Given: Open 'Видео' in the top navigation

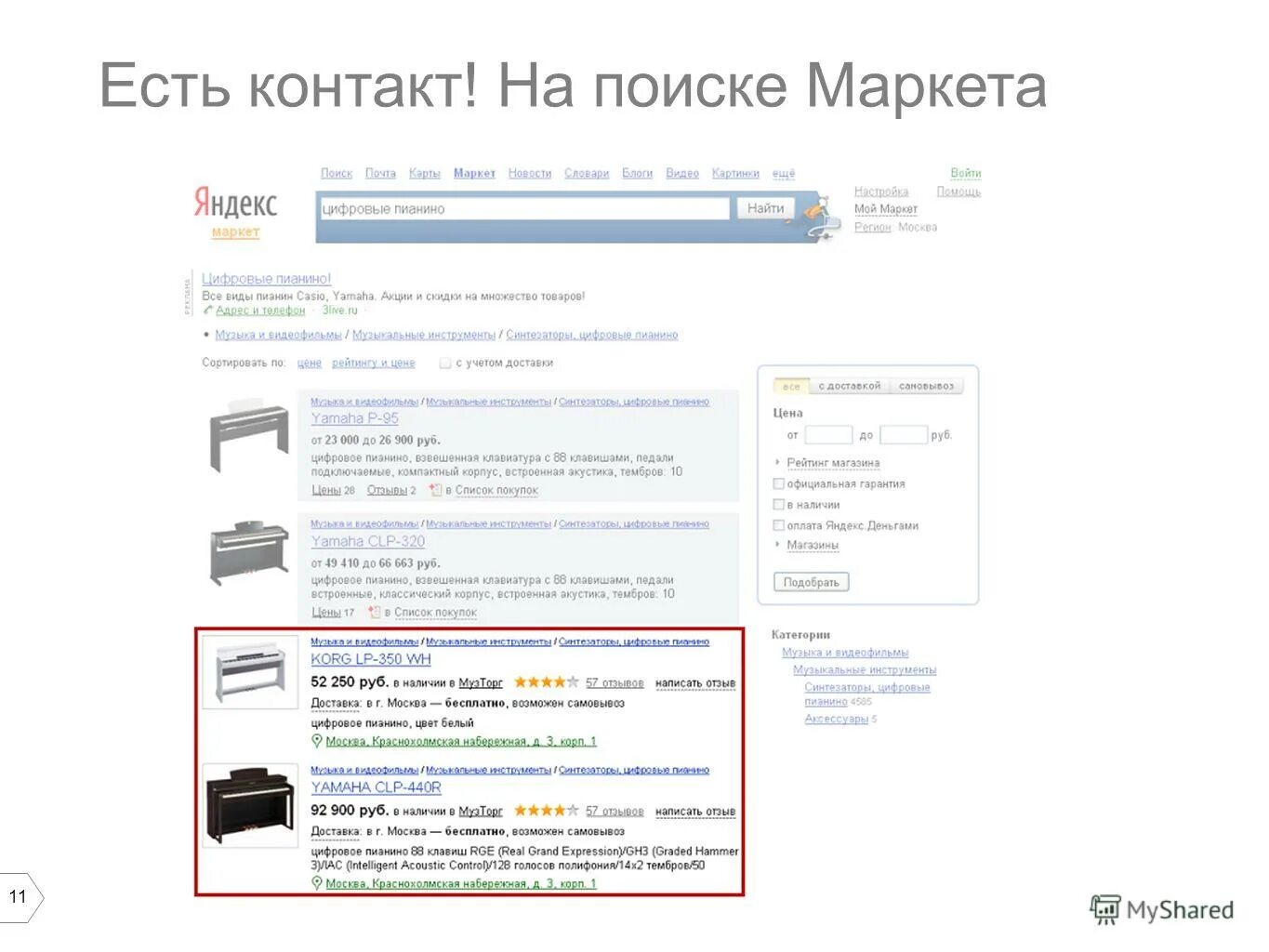Looking at the screenshot, I should (682, 174).
